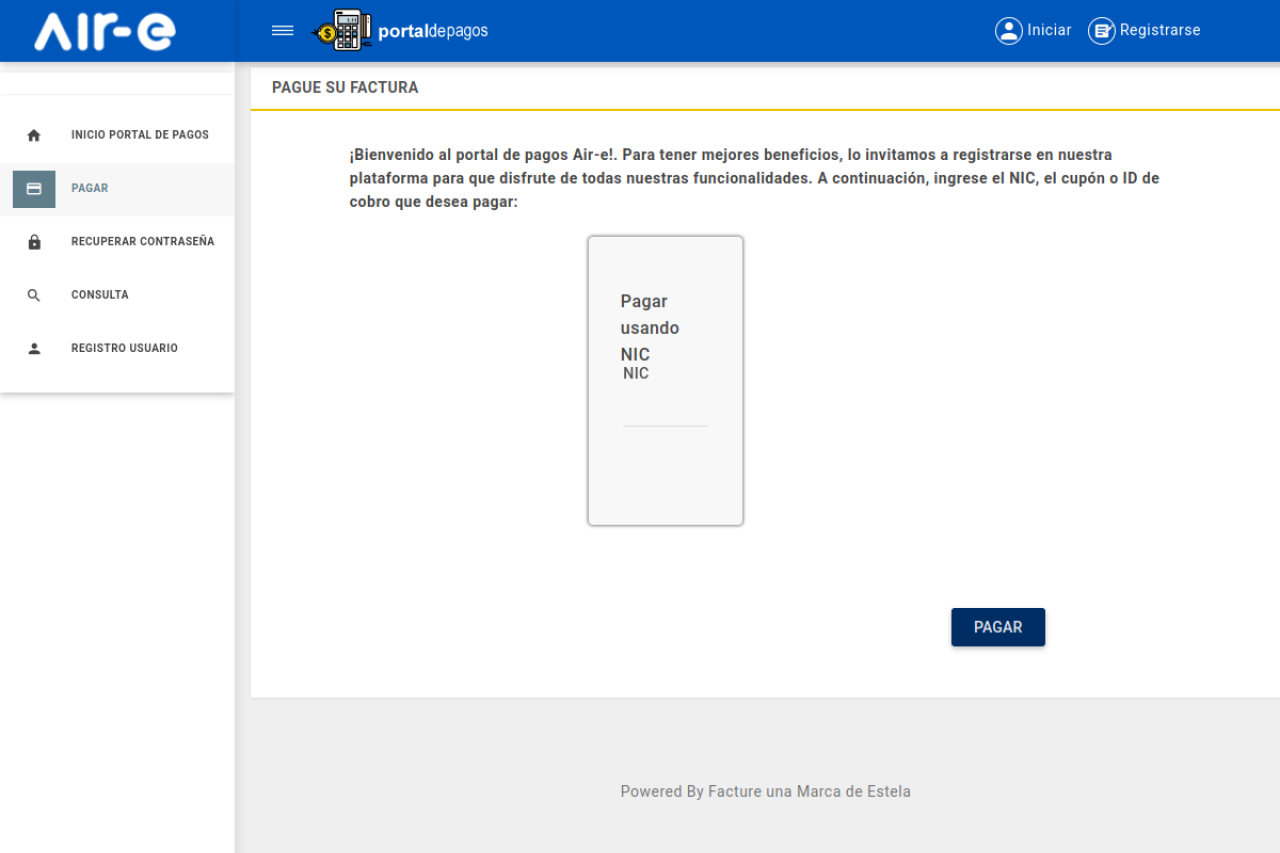Viewport: 1280px width, 853px height.
Task: Click the Iniciar login link
Action: coord(1049,31)
